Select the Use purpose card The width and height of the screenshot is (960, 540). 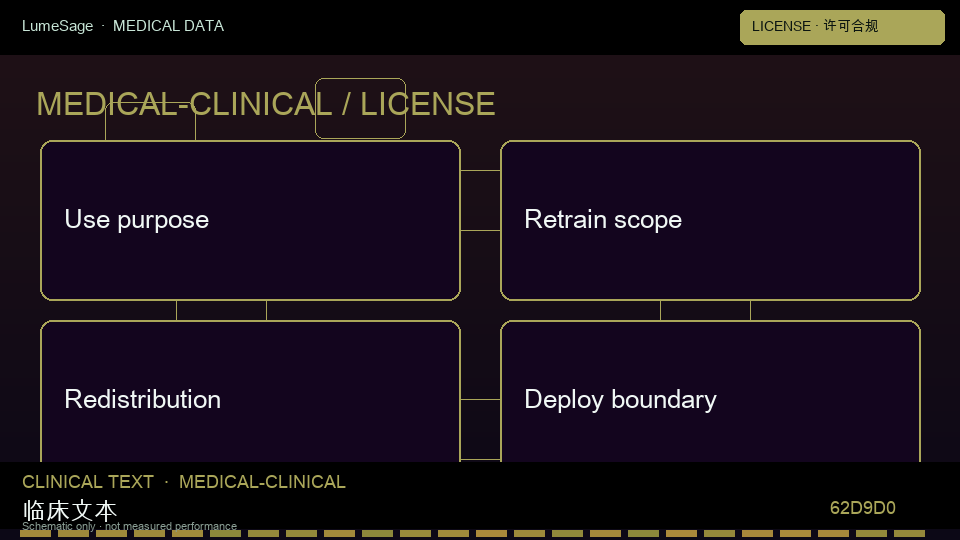(250, 220)
